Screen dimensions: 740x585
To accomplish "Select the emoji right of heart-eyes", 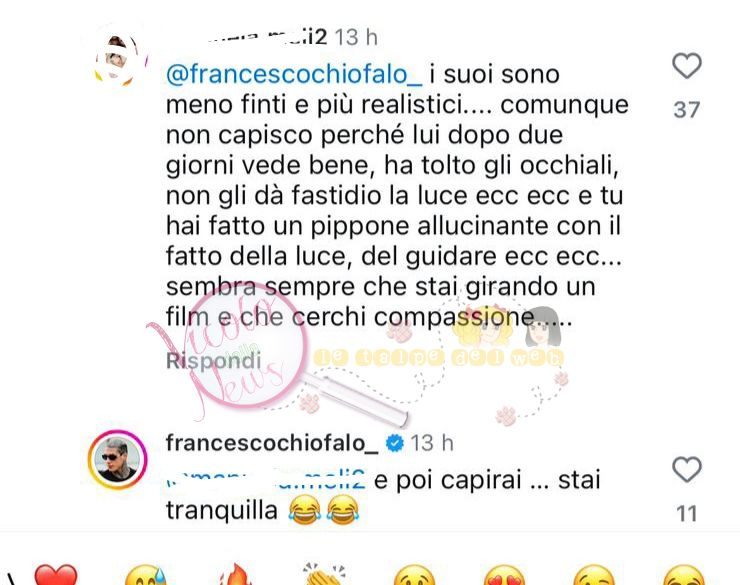I will click(594, 576).
